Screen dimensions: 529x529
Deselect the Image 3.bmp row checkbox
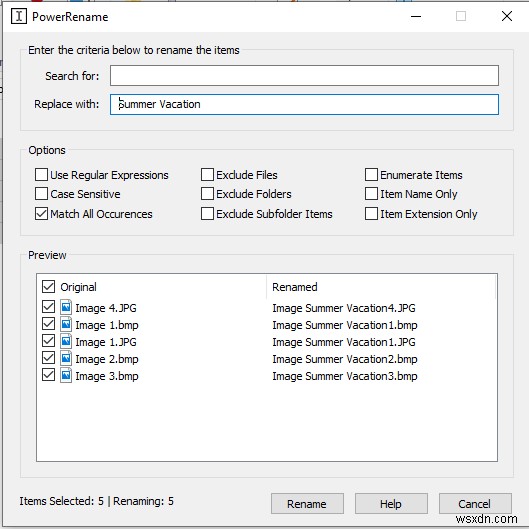click(x=48, y=375)
